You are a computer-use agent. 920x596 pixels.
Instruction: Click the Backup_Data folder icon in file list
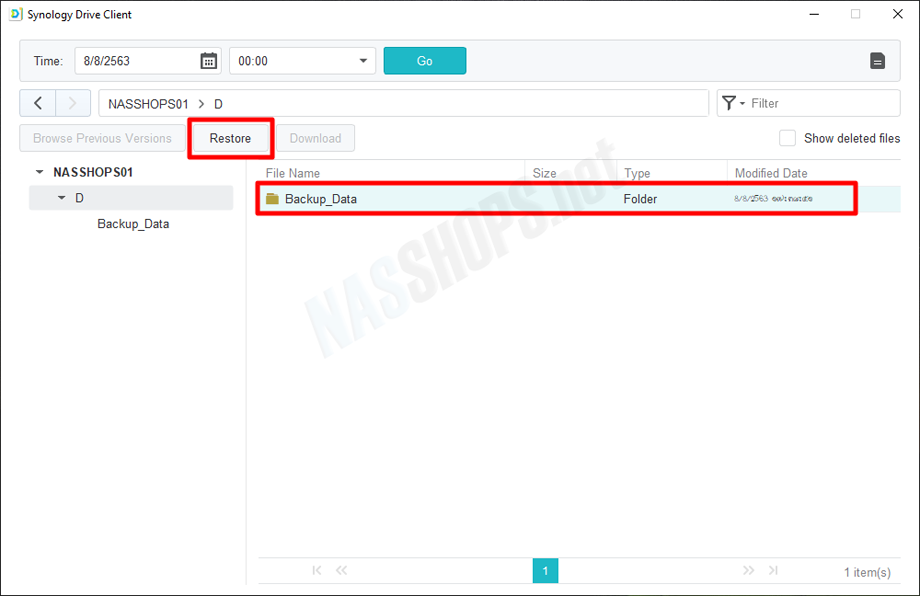(272, 199)
